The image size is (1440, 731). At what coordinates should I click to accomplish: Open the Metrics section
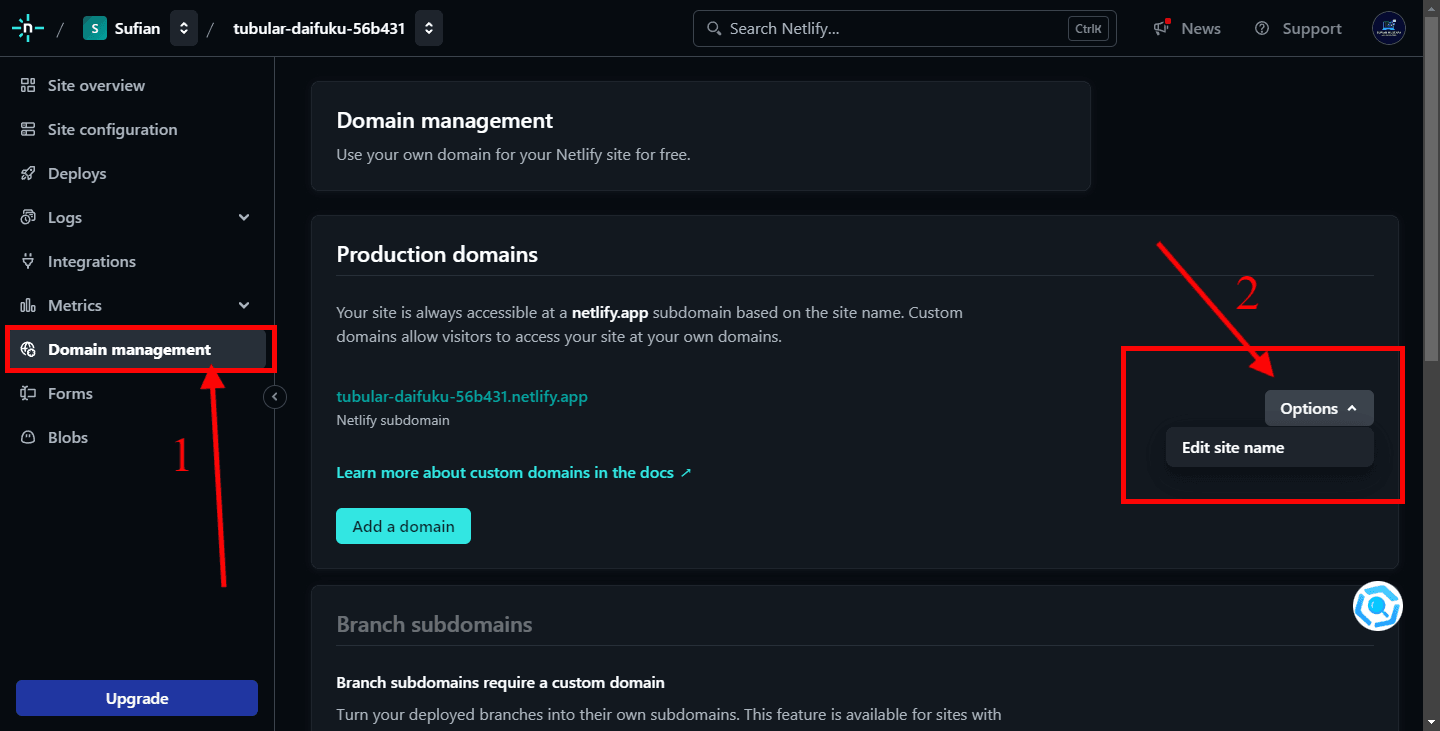(75, 305)
